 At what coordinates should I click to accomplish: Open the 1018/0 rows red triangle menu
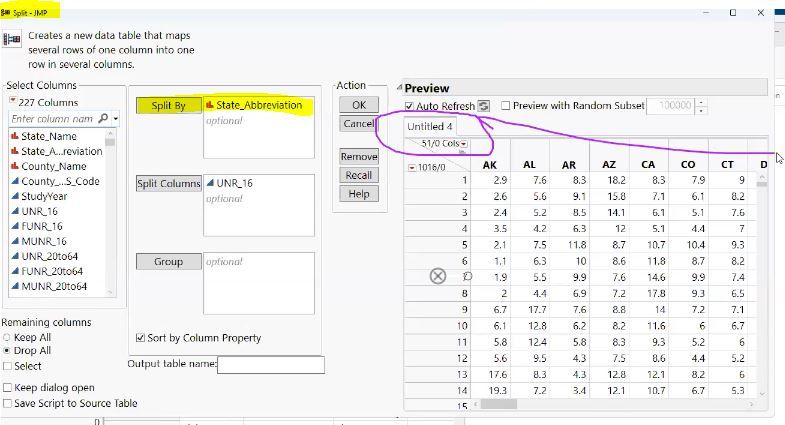pos(413,167)
